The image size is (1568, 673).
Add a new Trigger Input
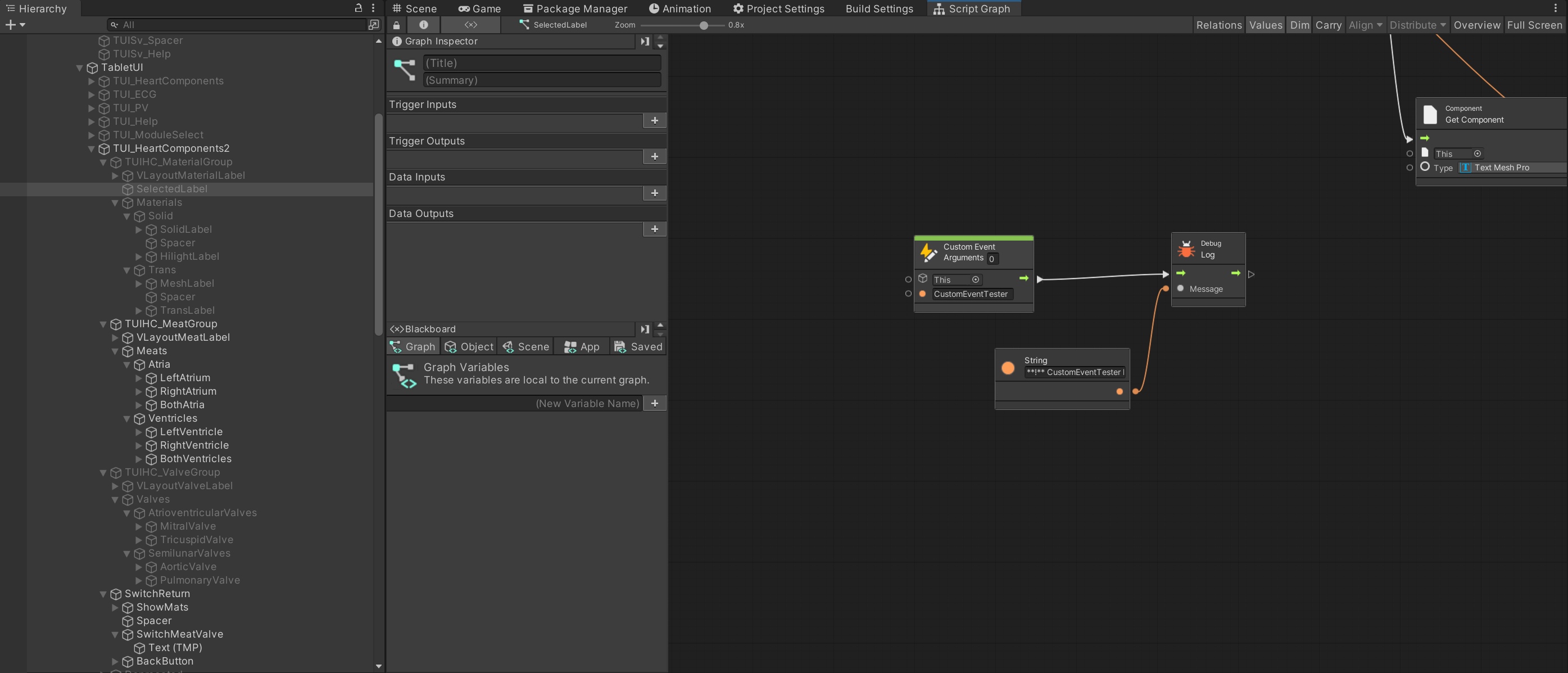coord(654,120)
